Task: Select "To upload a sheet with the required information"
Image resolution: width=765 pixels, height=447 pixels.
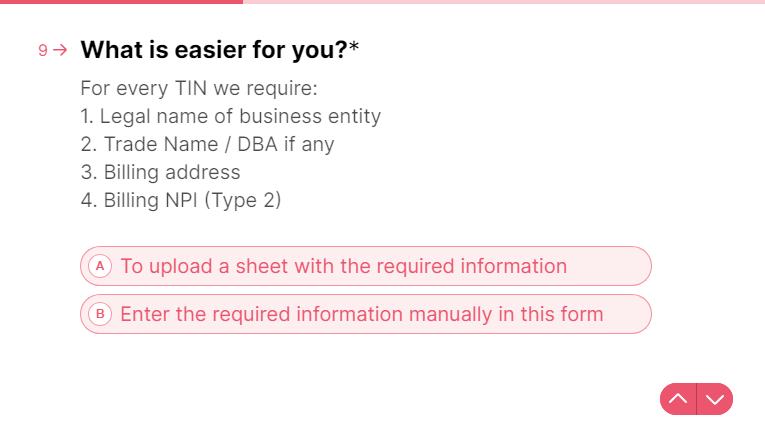Action: click(366, 266)
